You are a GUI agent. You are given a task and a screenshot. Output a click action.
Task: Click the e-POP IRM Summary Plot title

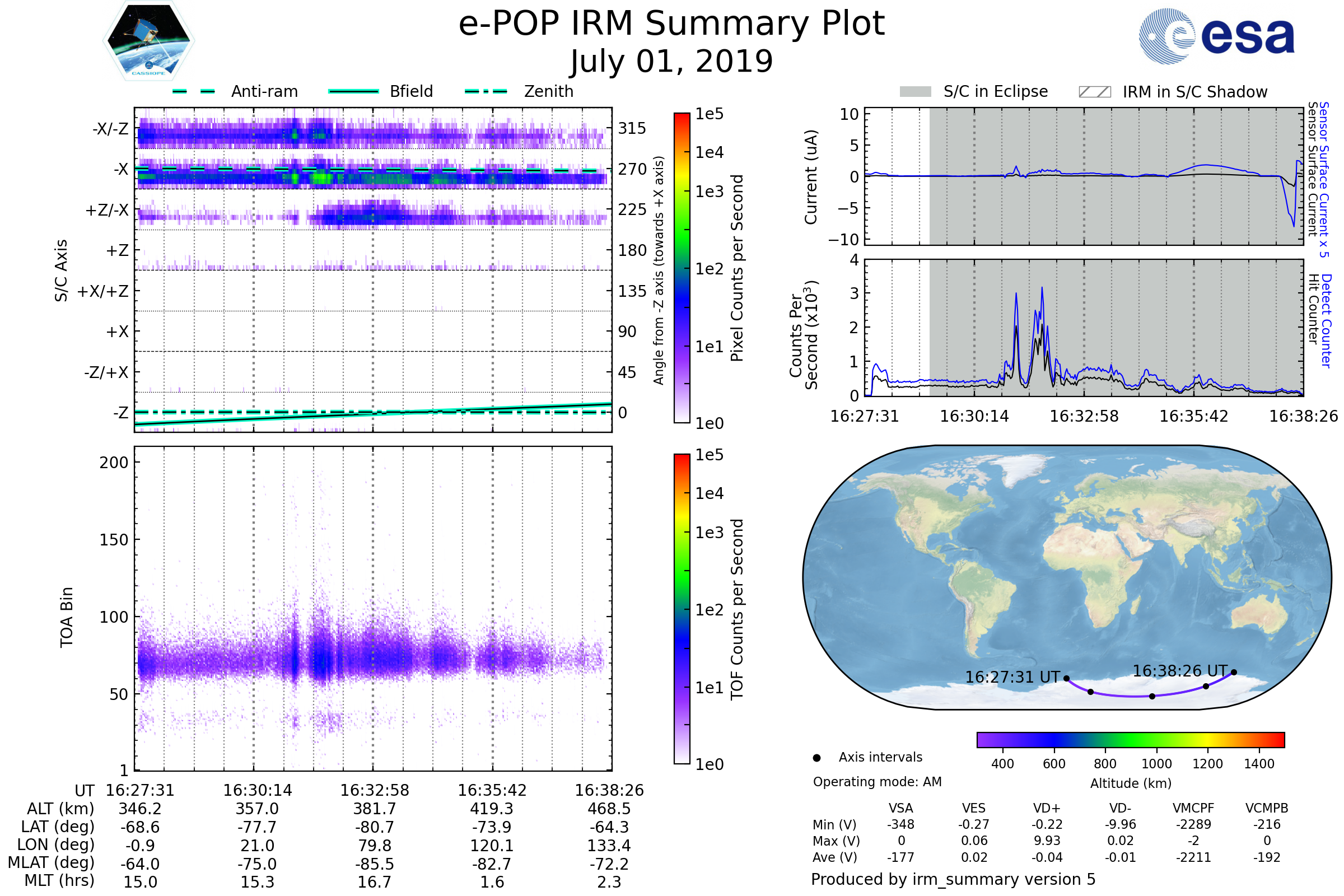(x=671, y=24)
